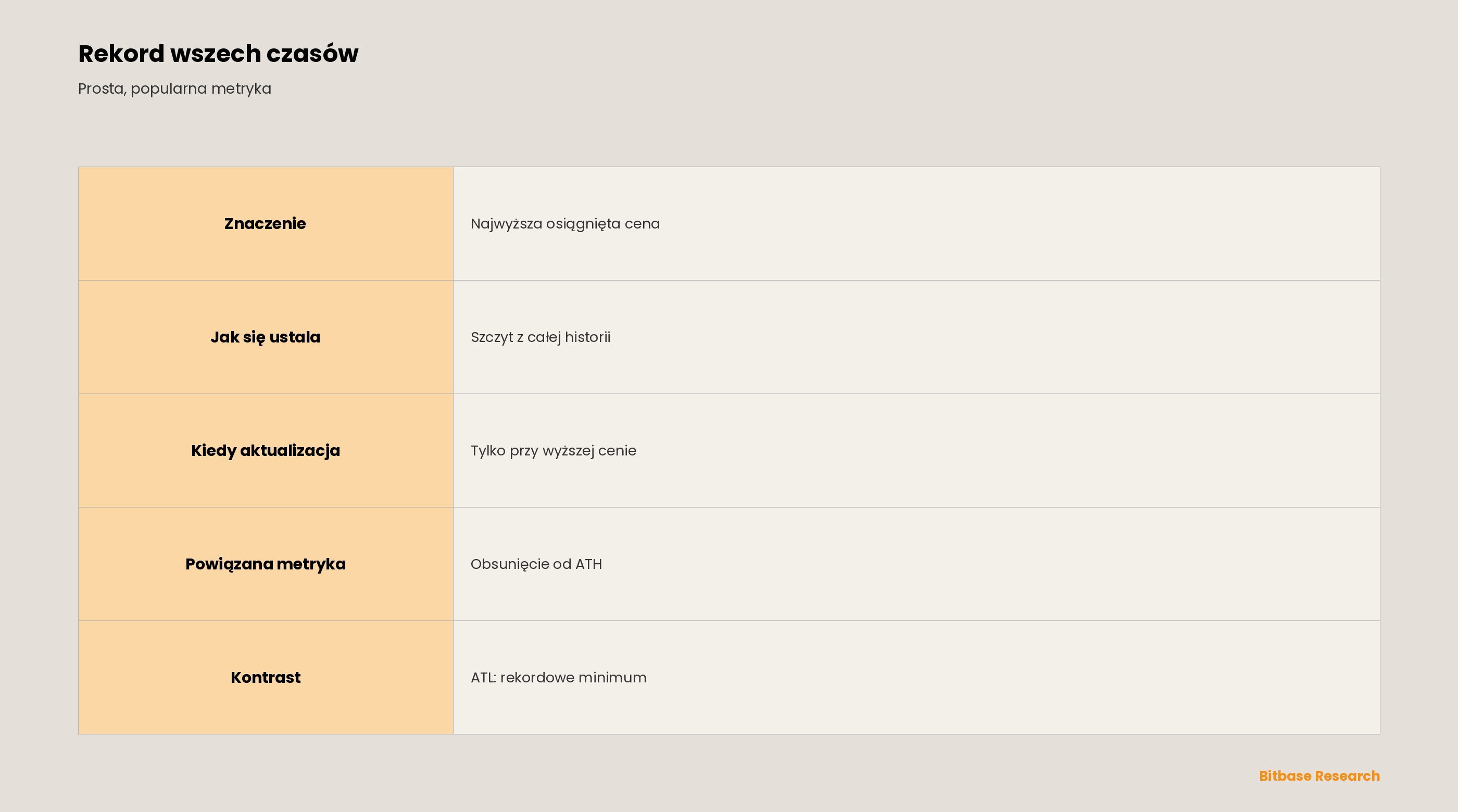This screenshot has width=1458, height=812.
Task: Click the 'Kontrast' label cell
Action: pyautogui.click(x=266, y=677)
